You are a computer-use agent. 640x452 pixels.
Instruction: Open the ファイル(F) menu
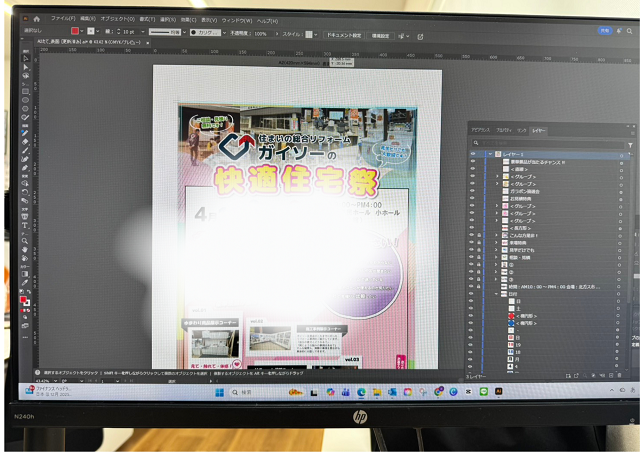click(x=62, y=19)
